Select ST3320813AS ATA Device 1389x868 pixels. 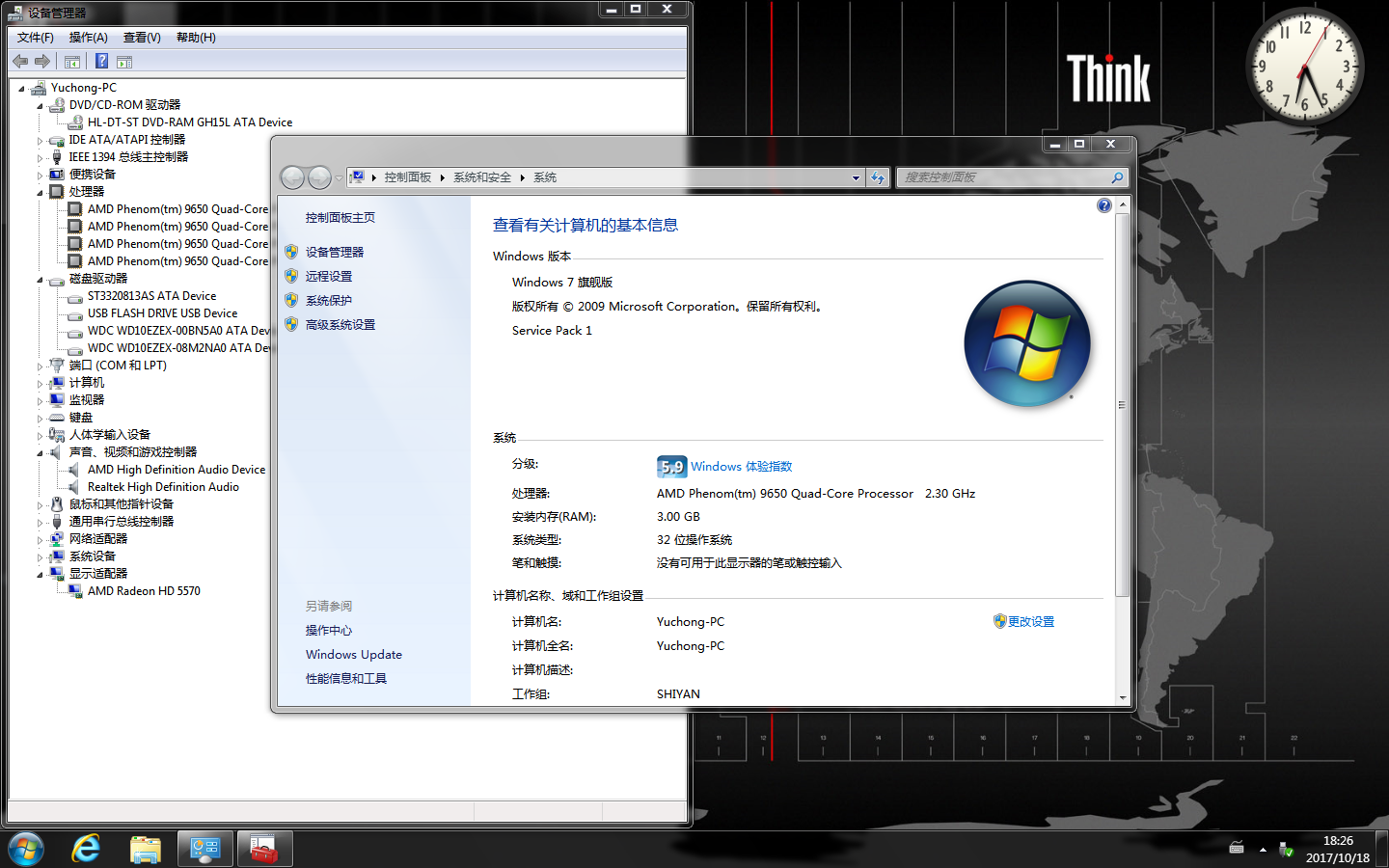pyautogui.click(x=151, y=296)
